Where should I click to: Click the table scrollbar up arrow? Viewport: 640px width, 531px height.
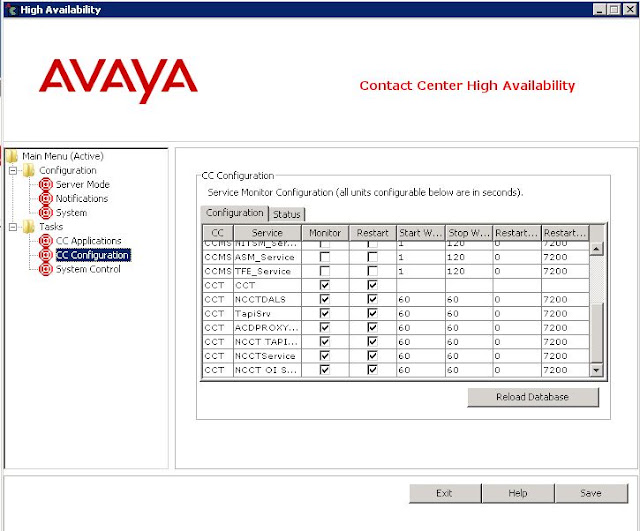click(x=597, y=249)
